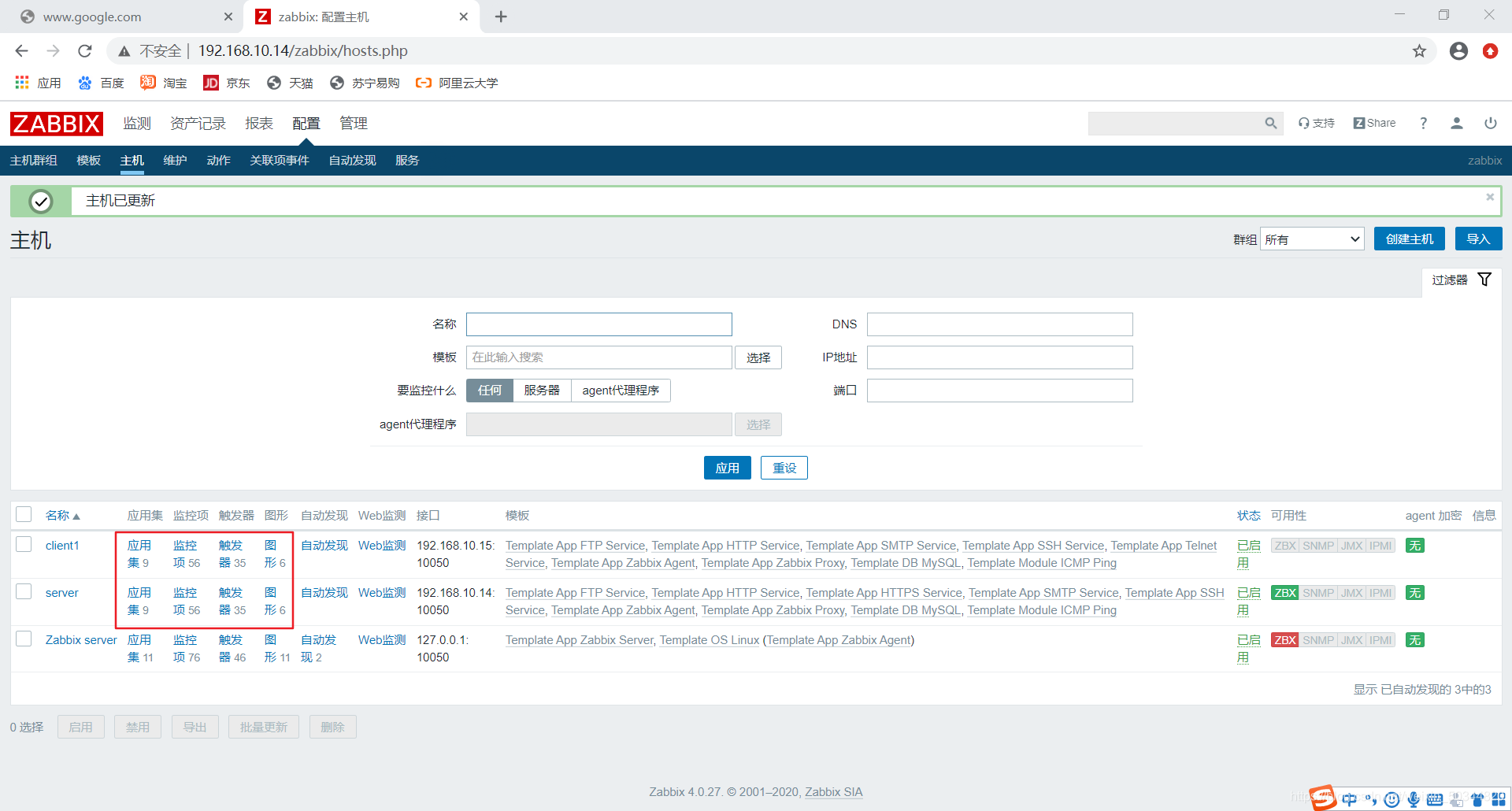Open the support headset link
Viewport: 1512px width, 811px height.
pyautogui.click(x=1317, y=124)
